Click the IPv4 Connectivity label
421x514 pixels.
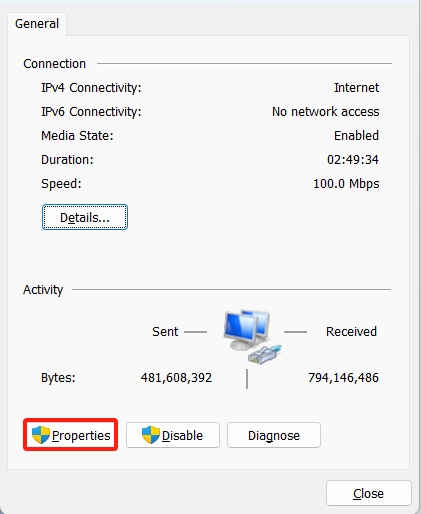pos(91,88)
